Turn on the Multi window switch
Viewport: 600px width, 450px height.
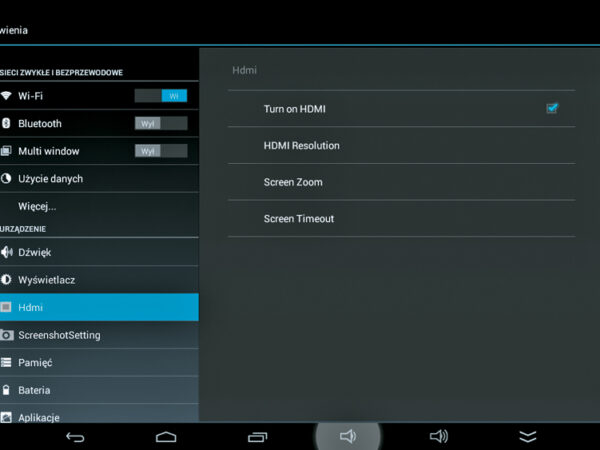[161, 151]
